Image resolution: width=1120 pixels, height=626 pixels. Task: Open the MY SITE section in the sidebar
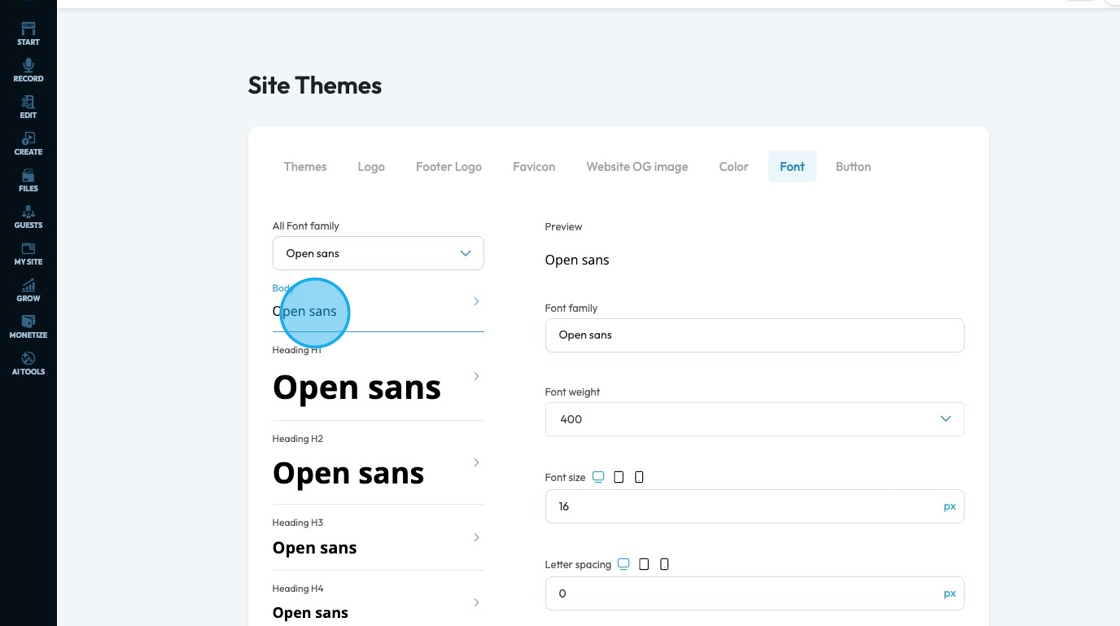(29, 253)
